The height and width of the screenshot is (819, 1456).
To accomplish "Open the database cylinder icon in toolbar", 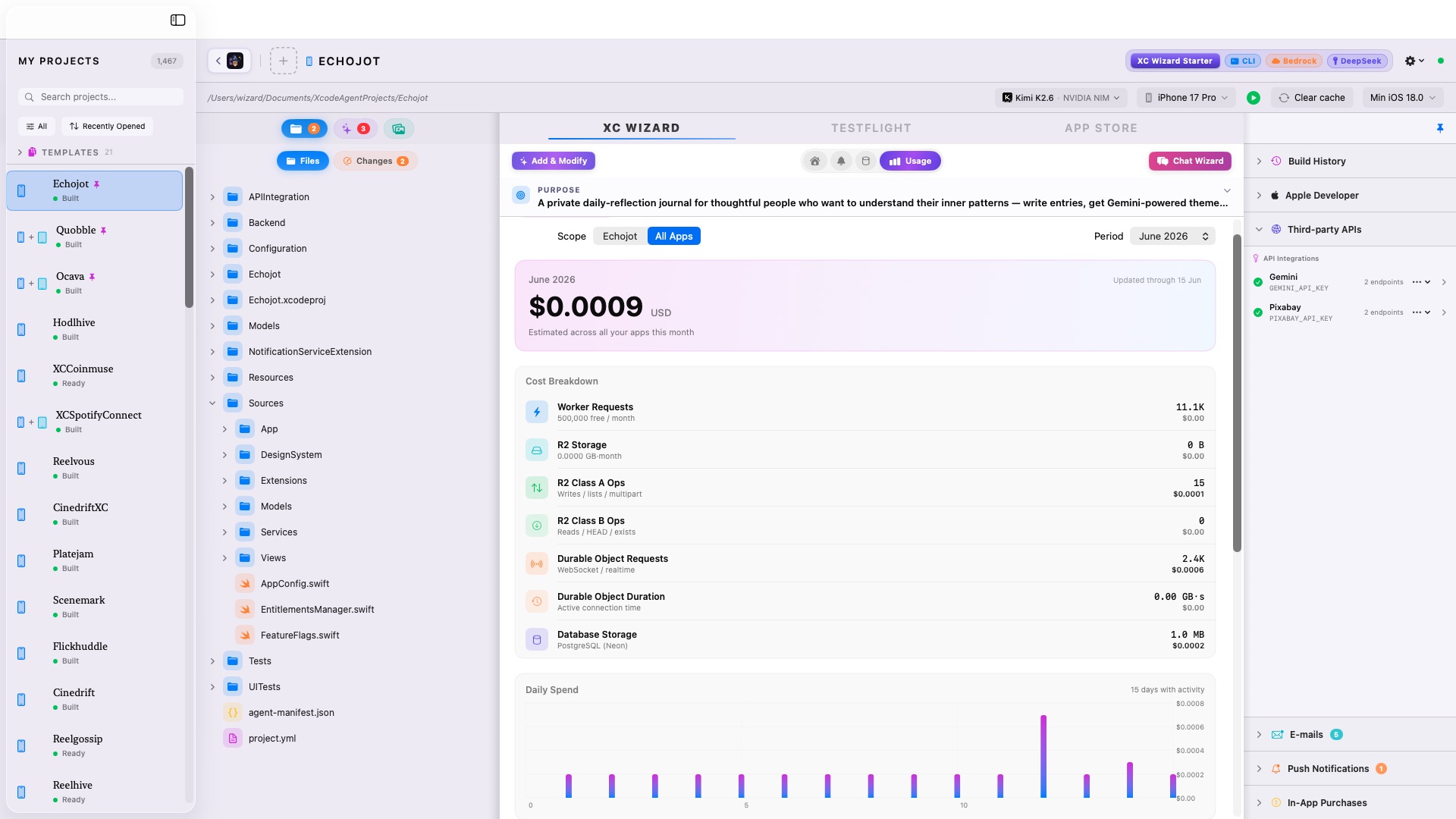I will [865, 161].
